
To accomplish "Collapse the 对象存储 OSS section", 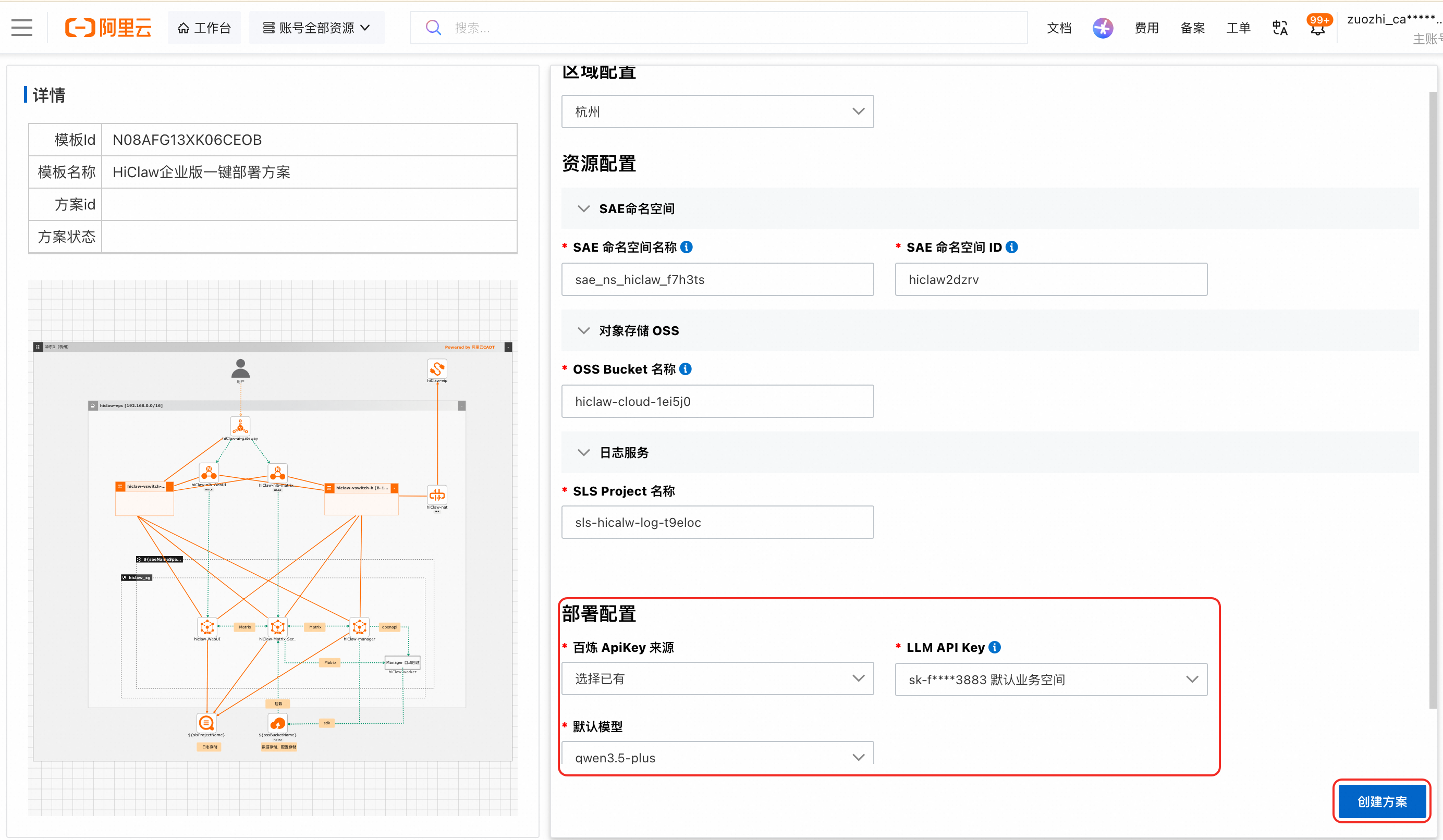I will point(583,331).
